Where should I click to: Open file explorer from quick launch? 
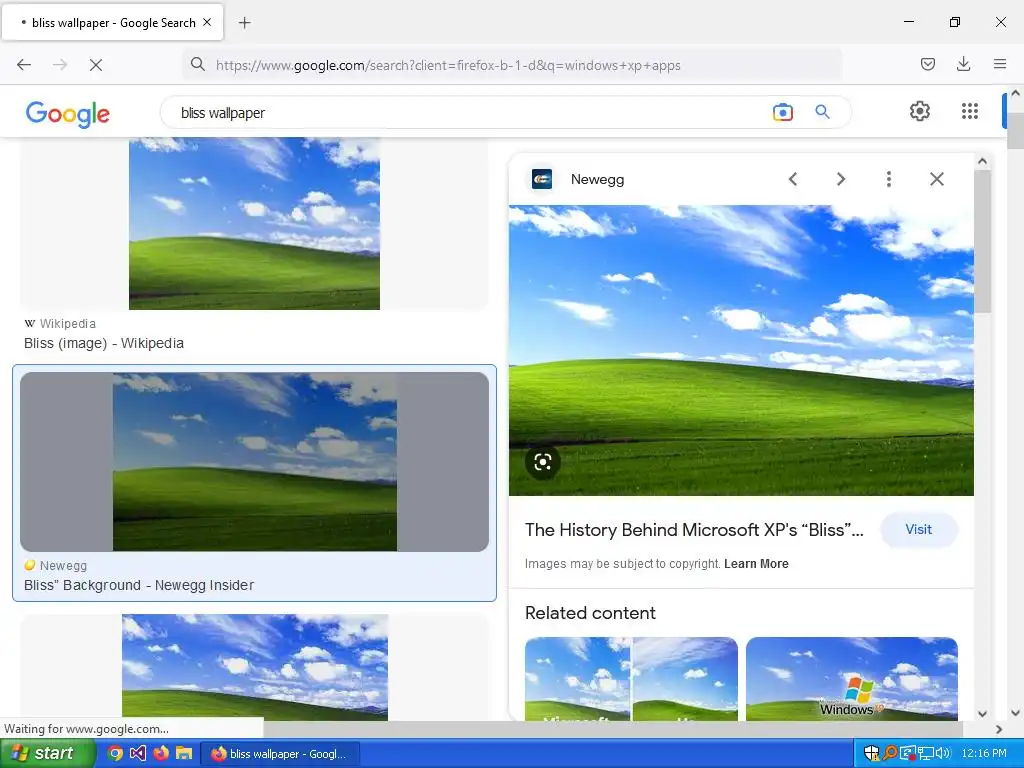point(184,754)
